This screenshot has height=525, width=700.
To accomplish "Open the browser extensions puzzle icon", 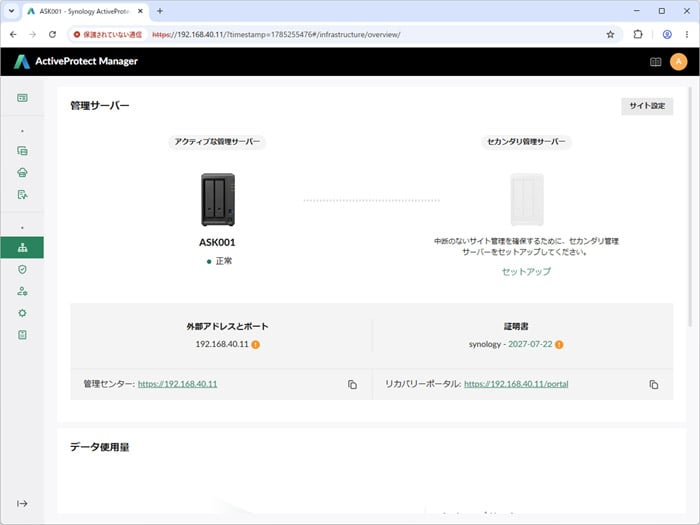I will point(638,34).
